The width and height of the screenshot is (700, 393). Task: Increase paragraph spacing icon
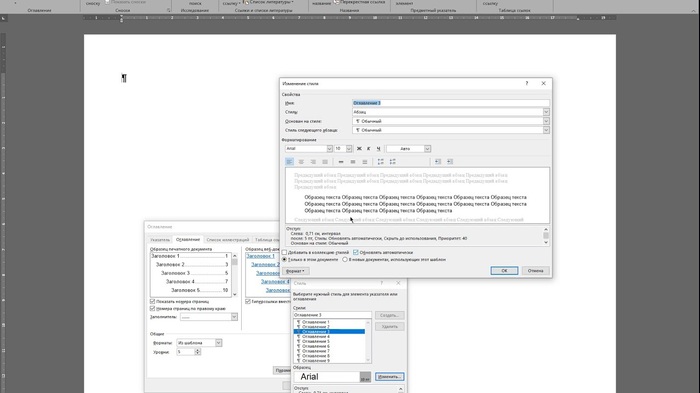[x=381, y=162]
